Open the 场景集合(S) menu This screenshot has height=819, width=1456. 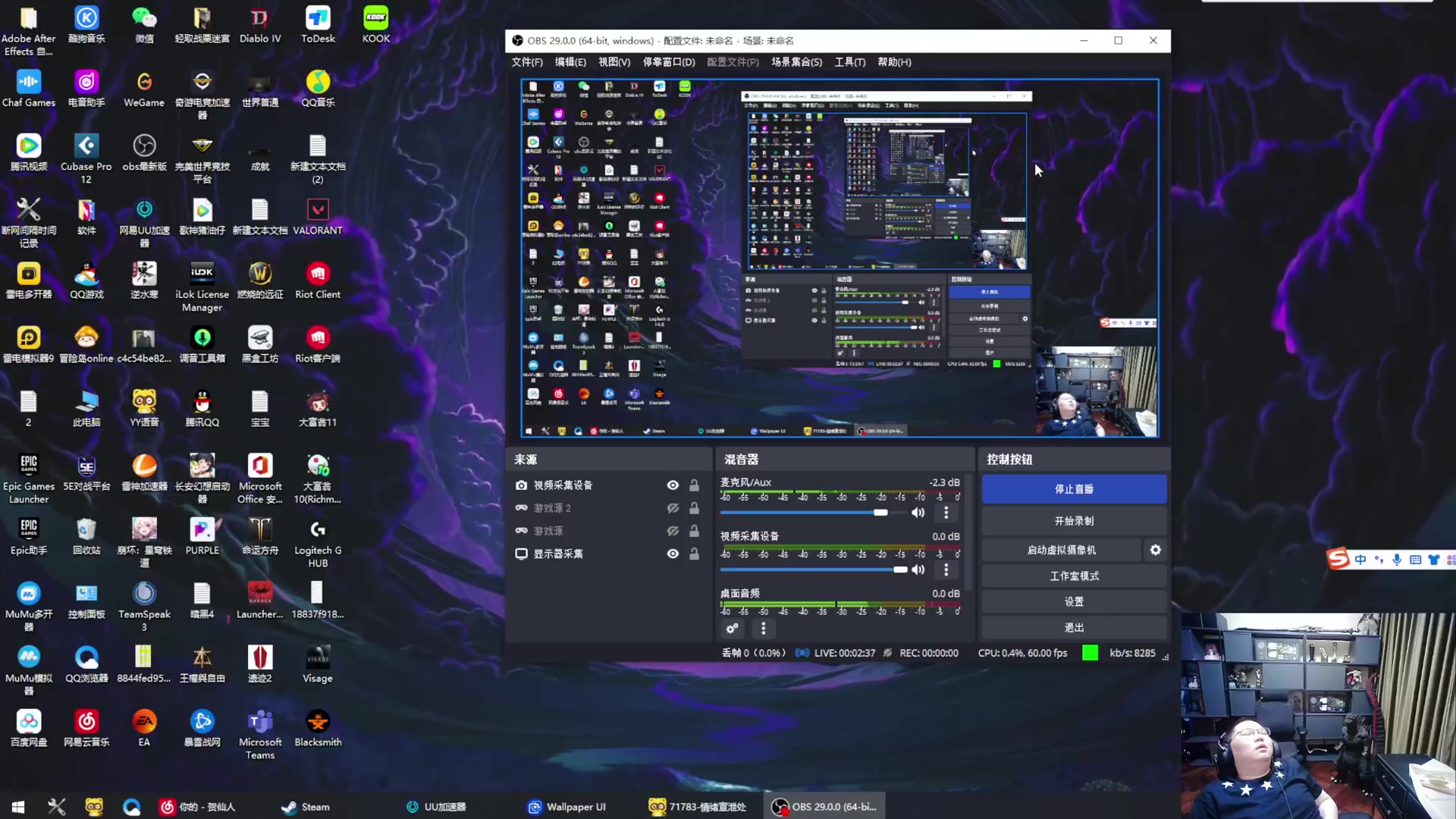[x=796, y=62]
